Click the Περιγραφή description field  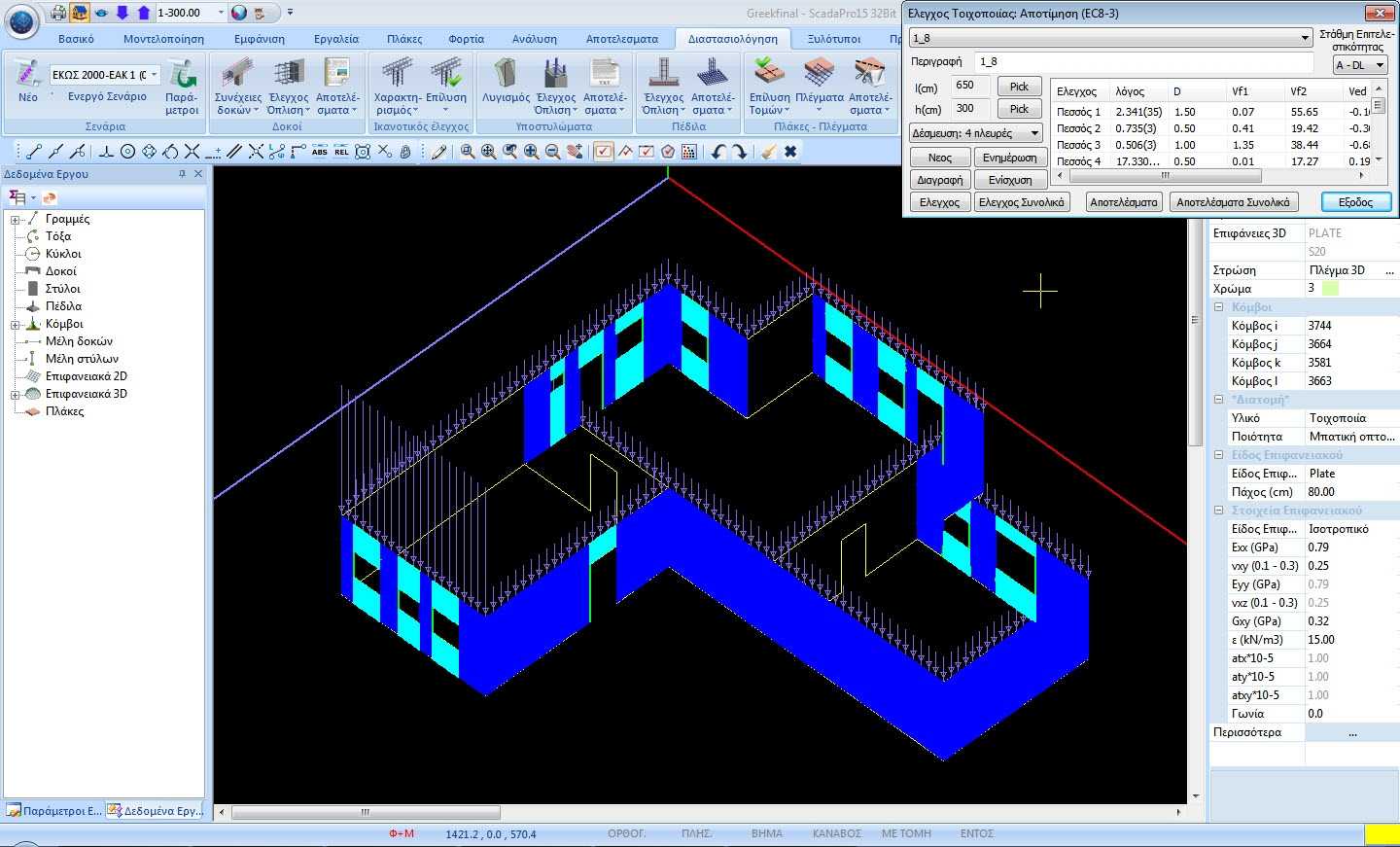[x=1142, y=61]
